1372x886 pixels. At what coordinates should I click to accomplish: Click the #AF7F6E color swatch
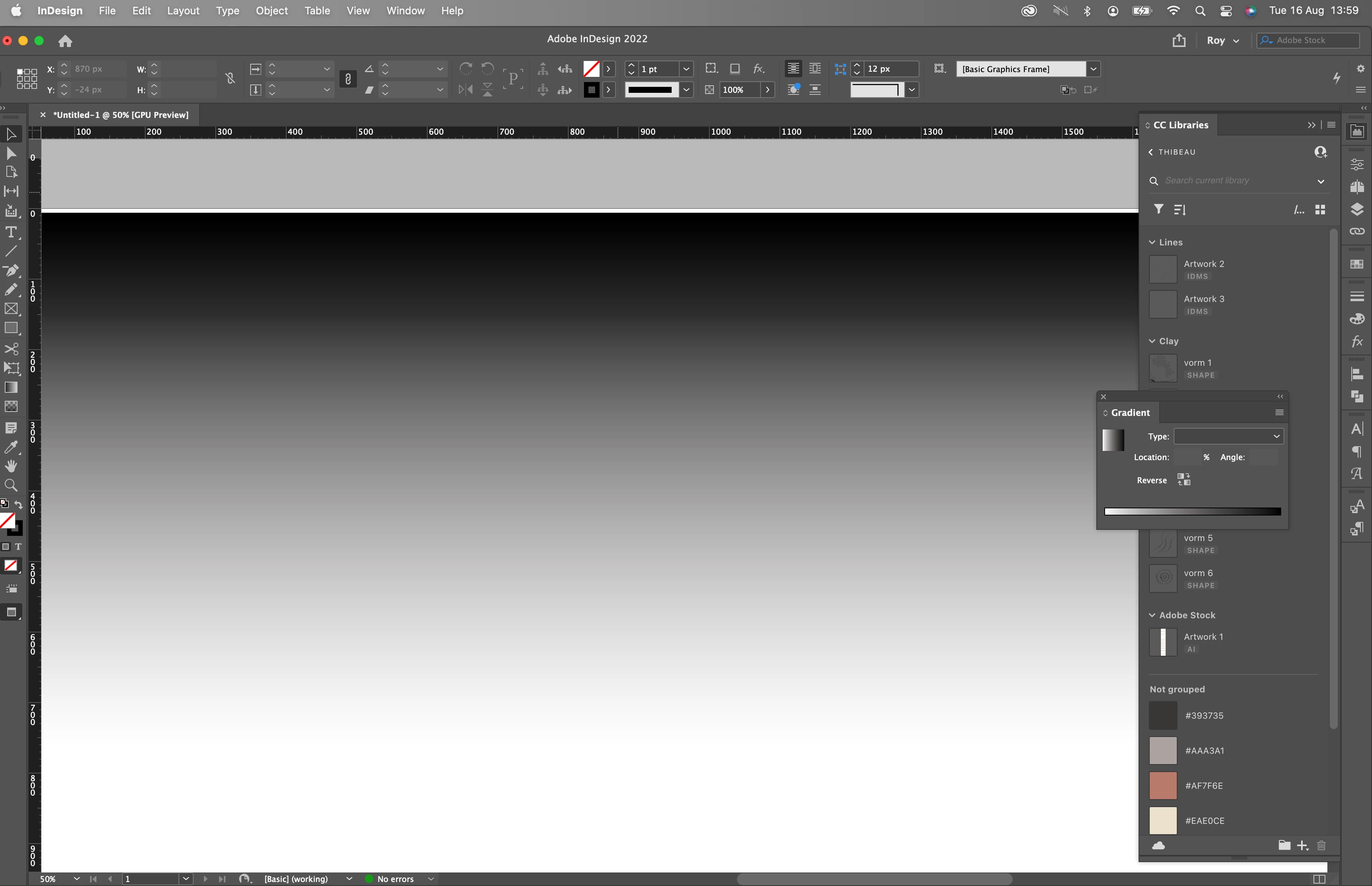1162,785
